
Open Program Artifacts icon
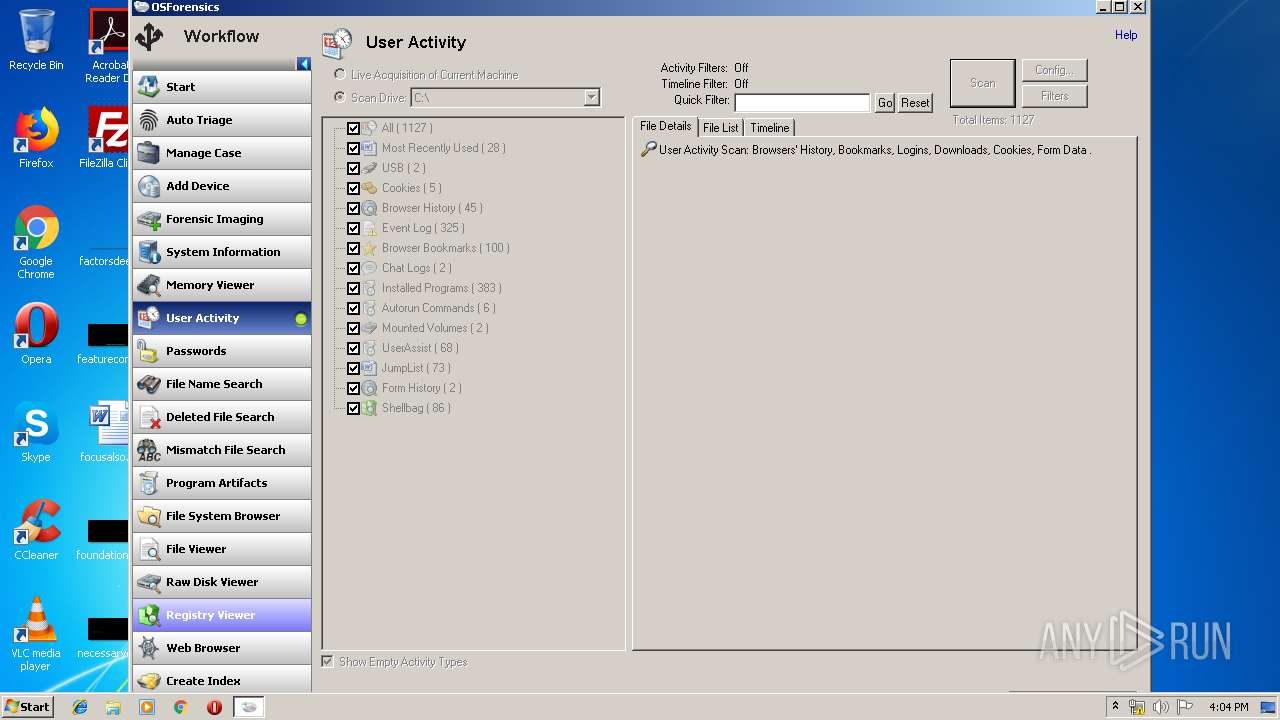click(x=149, y=483)
